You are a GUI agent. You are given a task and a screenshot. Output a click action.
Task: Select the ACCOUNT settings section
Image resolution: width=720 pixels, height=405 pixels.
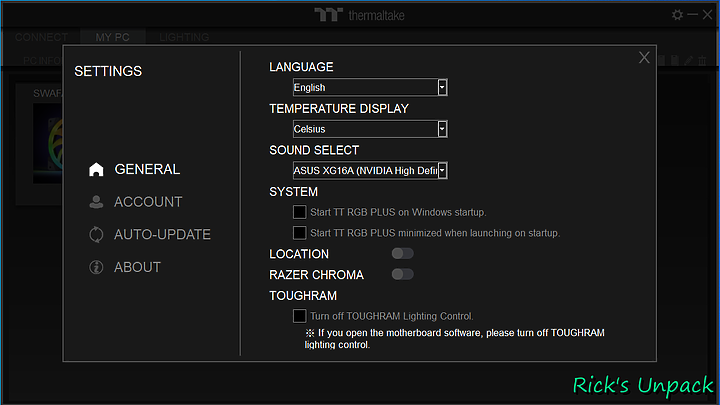coord(148,202)
